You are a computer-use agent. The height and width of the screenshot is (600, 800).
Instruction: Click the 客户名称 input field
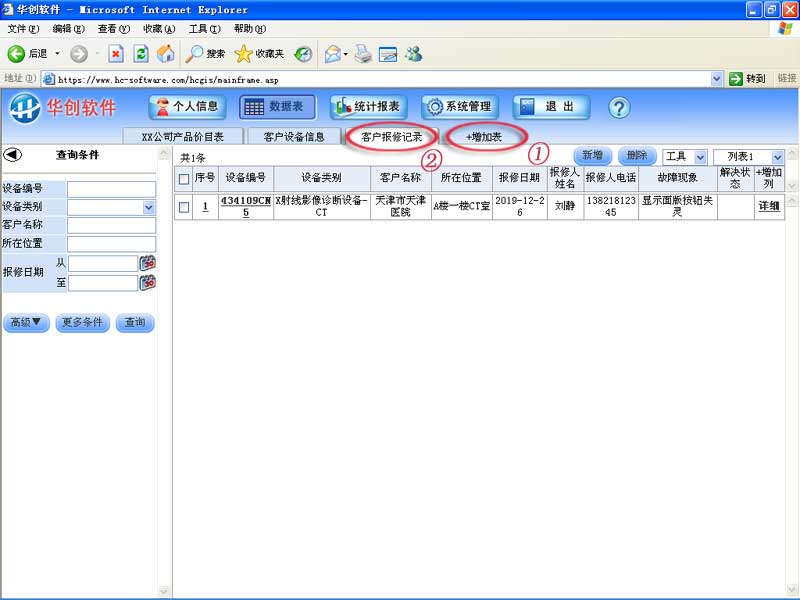click(111, 225)
